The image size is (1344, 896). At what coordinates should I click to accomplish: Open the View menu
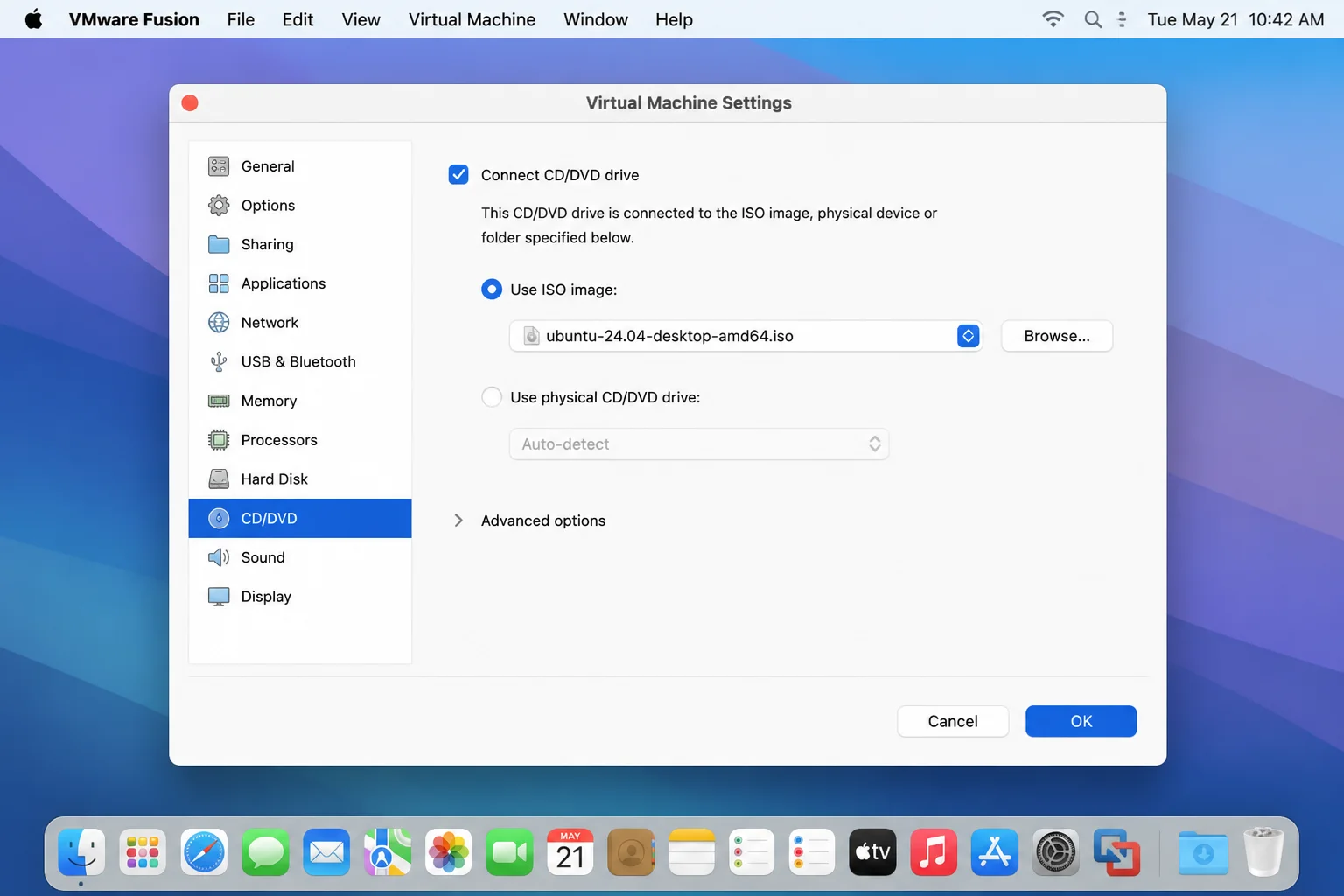pos(360,19)
